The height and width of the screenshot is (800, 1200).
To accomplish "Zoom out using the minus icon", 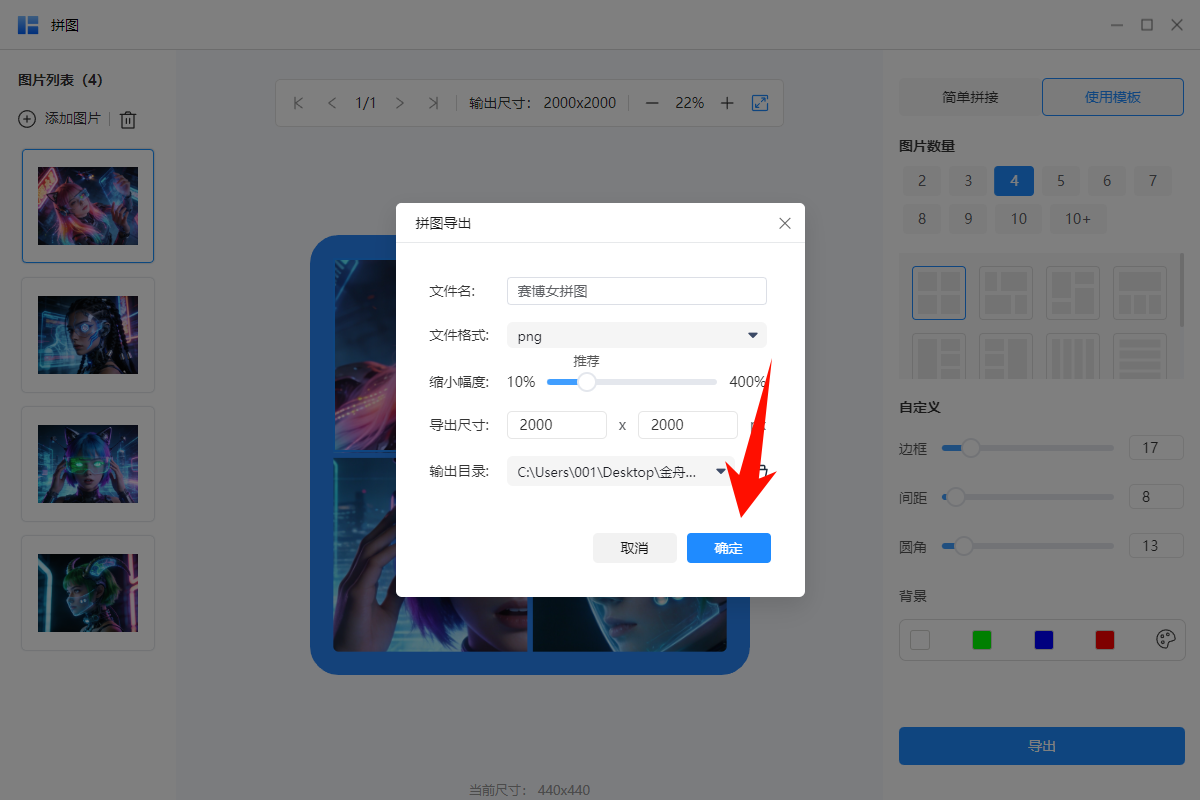I will 651,102.
